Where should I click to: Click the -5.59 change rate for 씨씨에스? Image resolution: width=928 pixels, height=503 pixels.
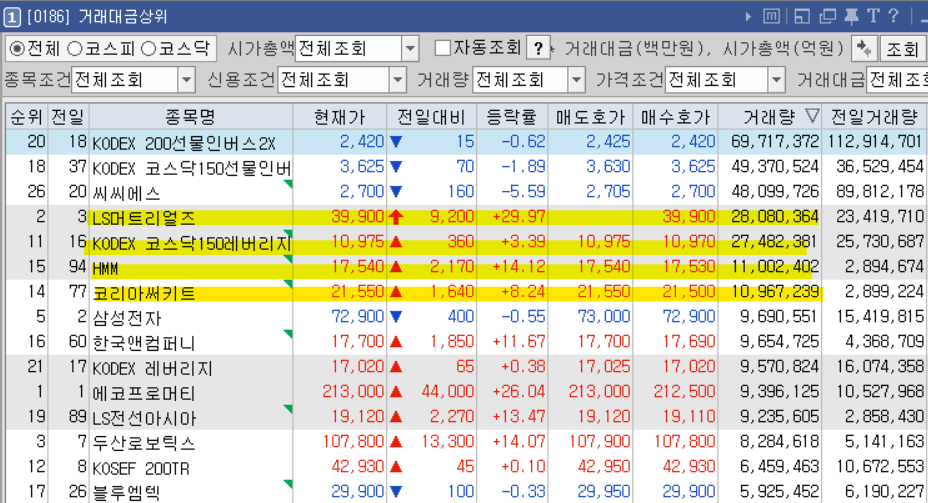[523, 192]
